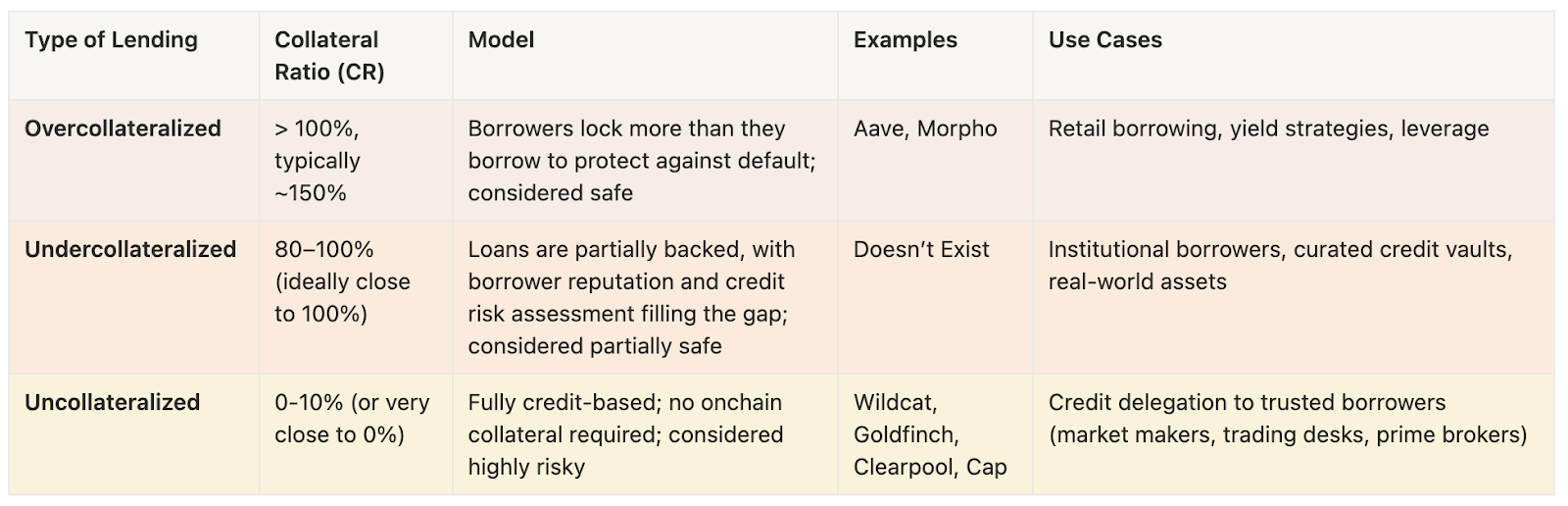Click the "Fully credit-based" model cell

(x=625, y=434)
